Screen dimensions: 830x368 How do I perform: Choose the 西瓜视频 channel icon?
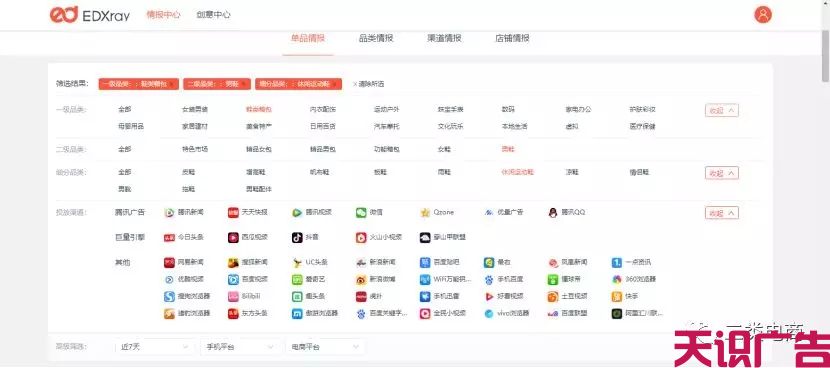tap(233, 238)
